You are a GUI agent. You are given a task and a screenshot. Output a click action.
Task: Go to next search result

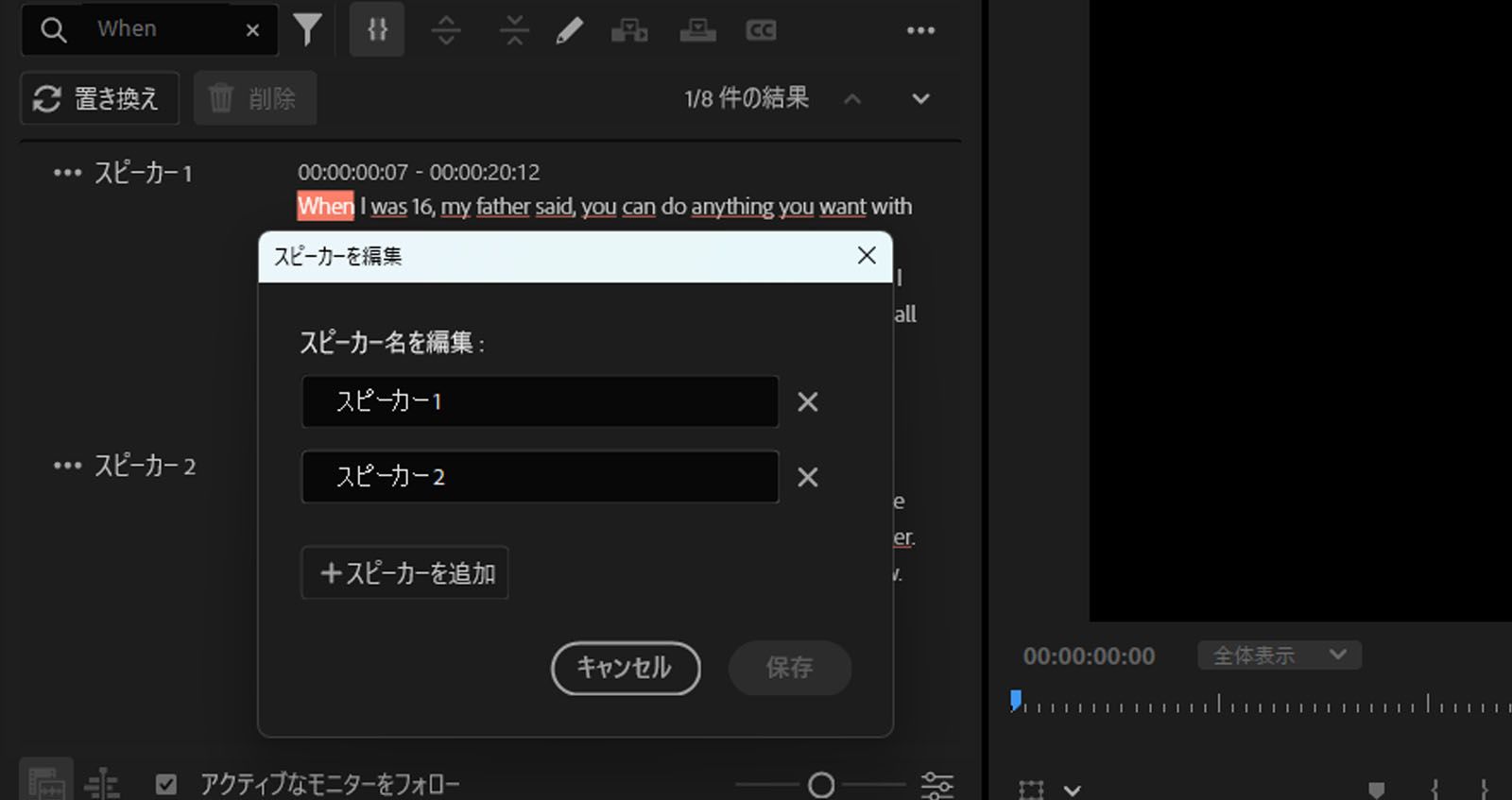920,98
